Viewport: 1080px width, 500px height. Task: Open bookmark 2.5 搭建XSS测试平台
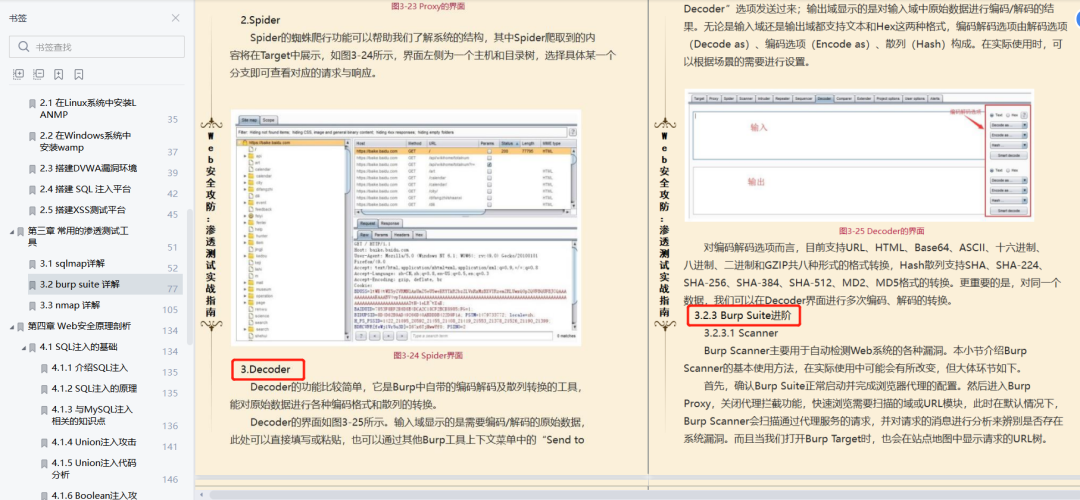[83, 210]
